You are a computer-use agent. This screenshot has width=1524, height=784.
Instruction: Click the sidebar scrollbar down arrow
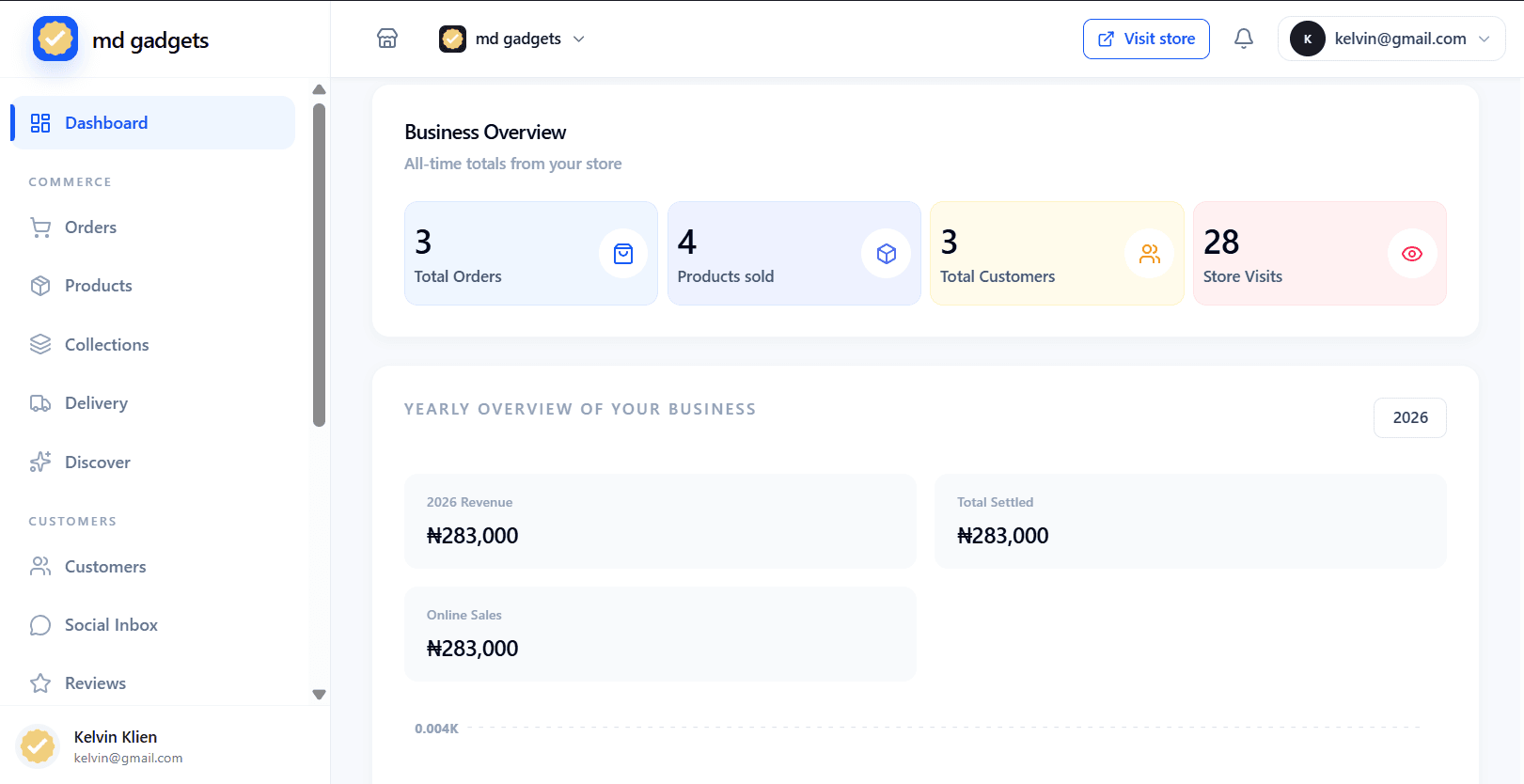pos(319,695)
